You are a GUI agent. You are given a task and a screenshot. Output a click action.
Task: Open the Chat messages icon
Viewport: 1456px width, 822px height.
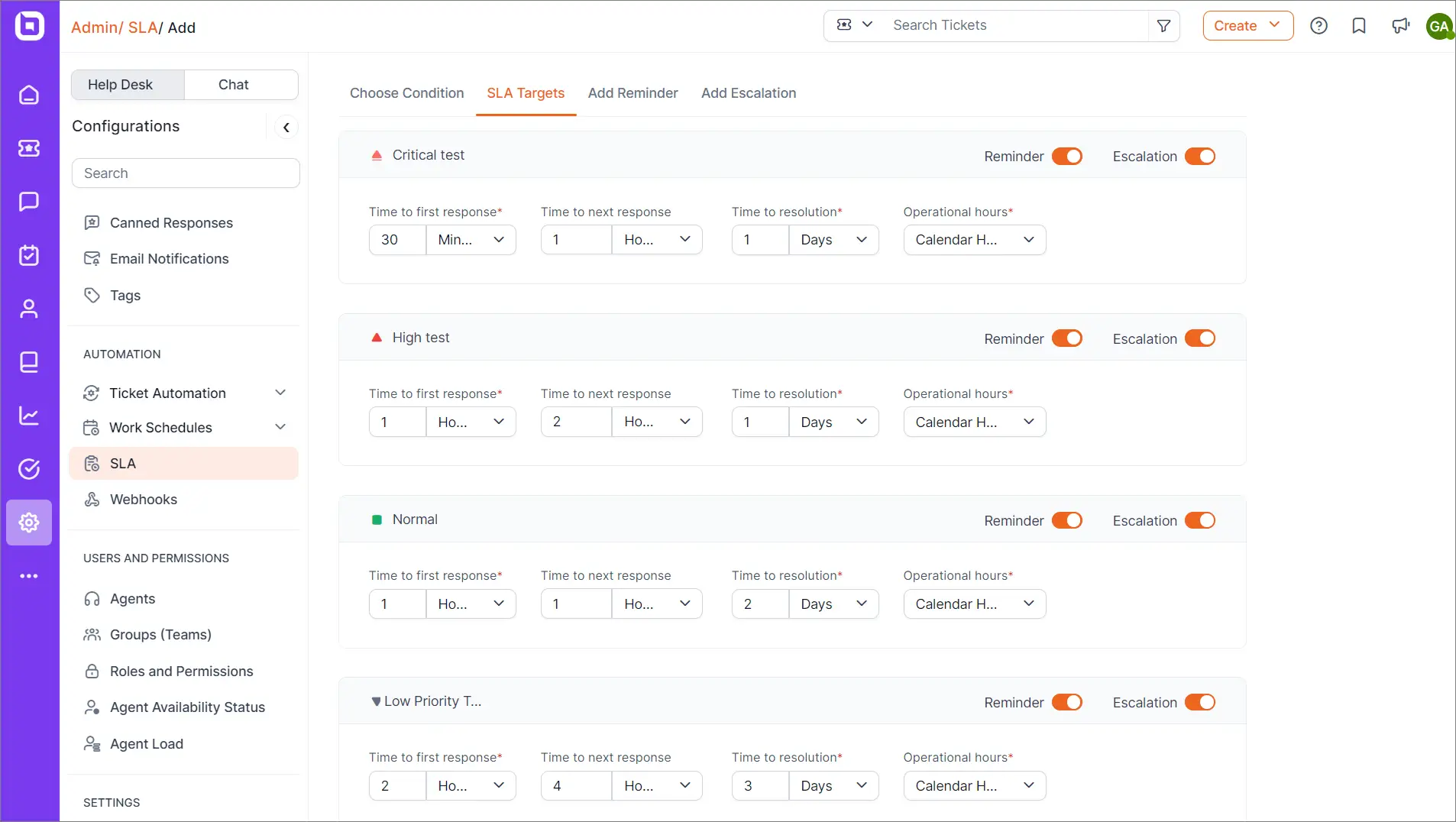(29, 202)
